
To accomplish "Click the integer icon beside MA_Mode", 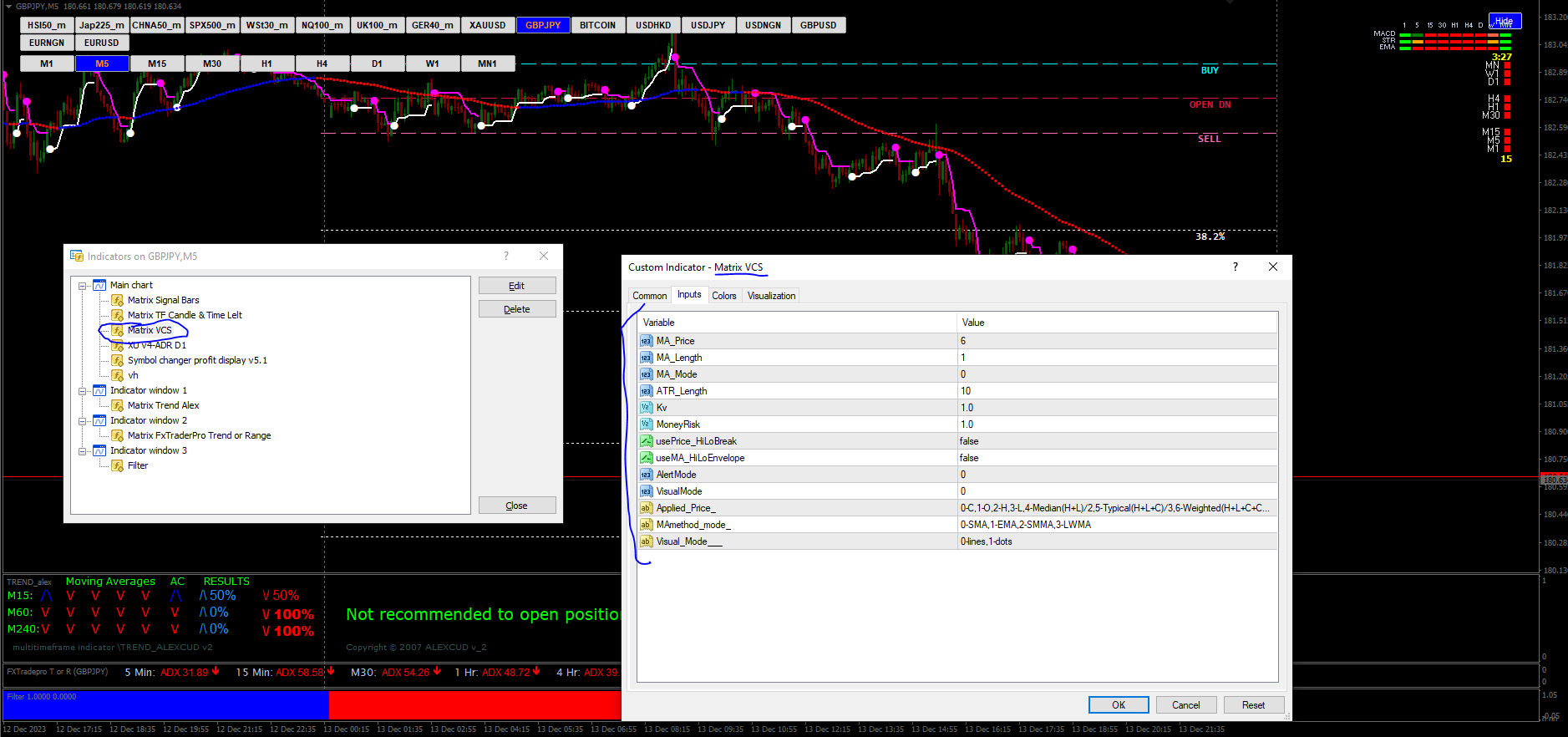I will coord(646,374).
